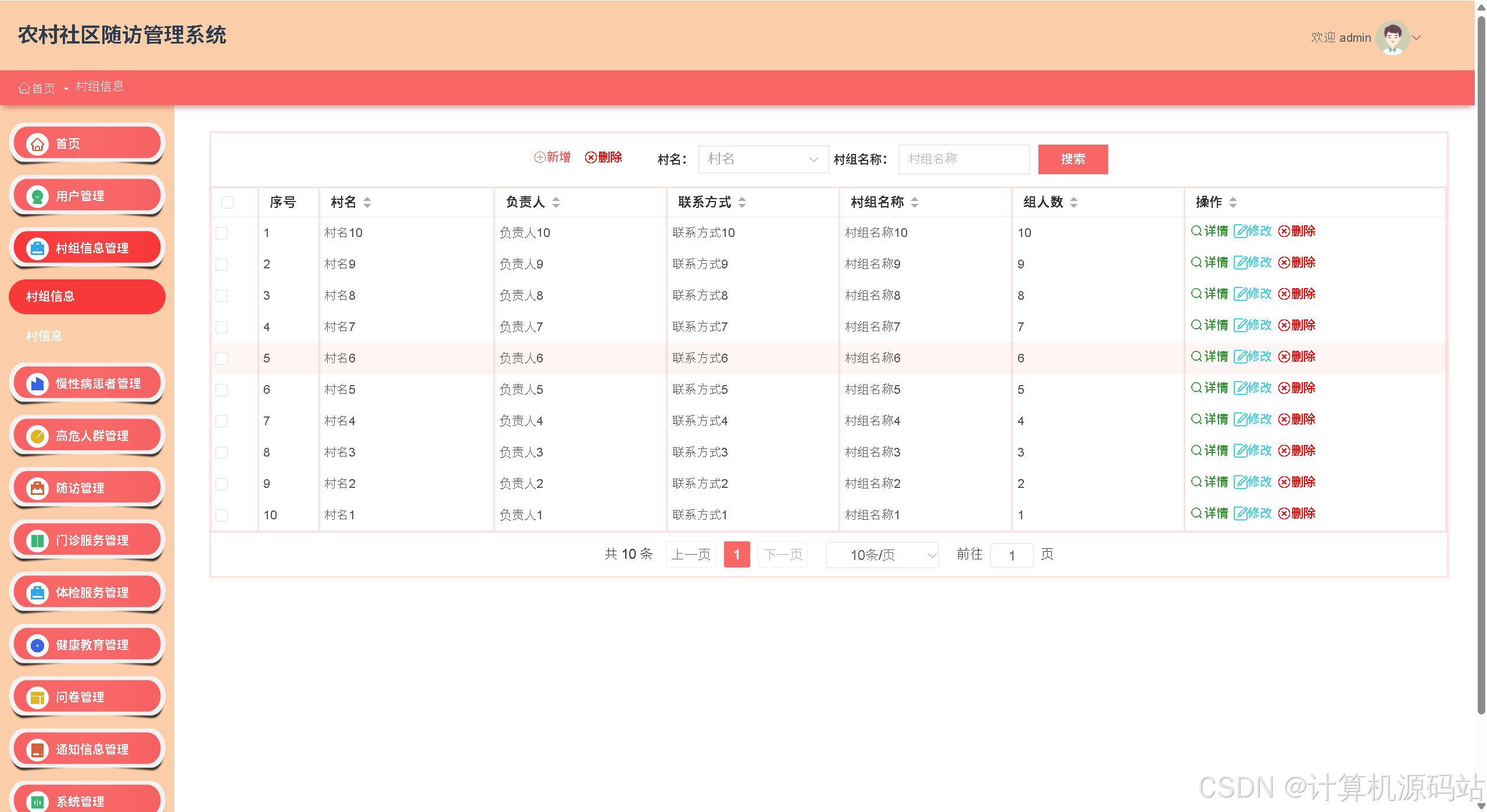The height and width of the screenshot is (812, 1487).
Task: Click magnifier 详情 icon for 村名7
Action: tap(1196, 325)
